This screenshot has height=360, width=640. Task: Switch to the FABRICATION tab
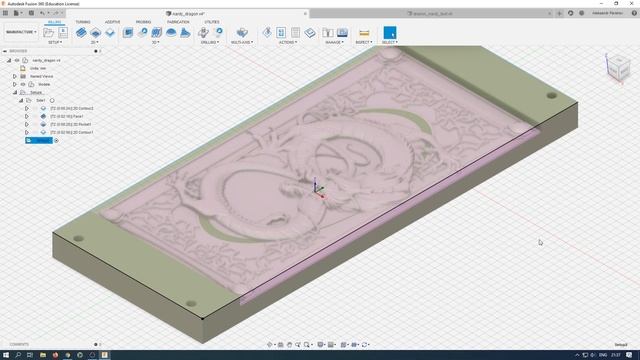pyautogui.click(x=178, y=22)
